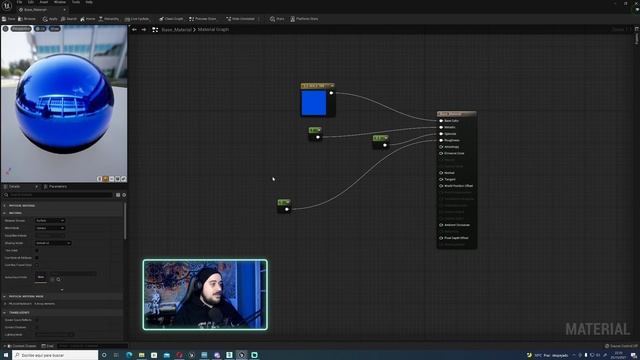This screenshot has width=640, height=360.
Task: Open the Tools menu
Action: [76, 2]
